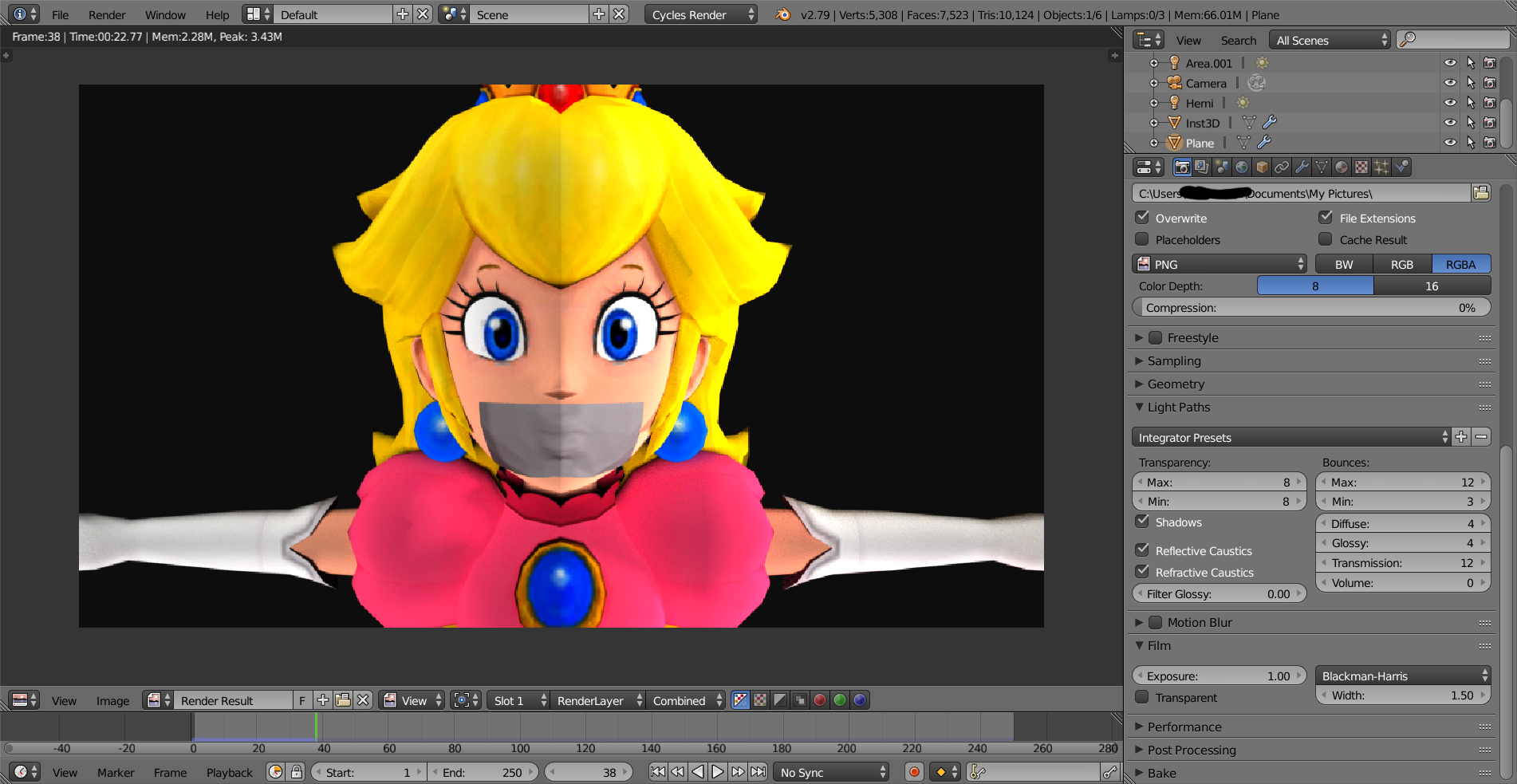Viewport: 1517px width, 784px height.
Task: Open the Render Layers properties tab
Action: [x=1202, y=167]
